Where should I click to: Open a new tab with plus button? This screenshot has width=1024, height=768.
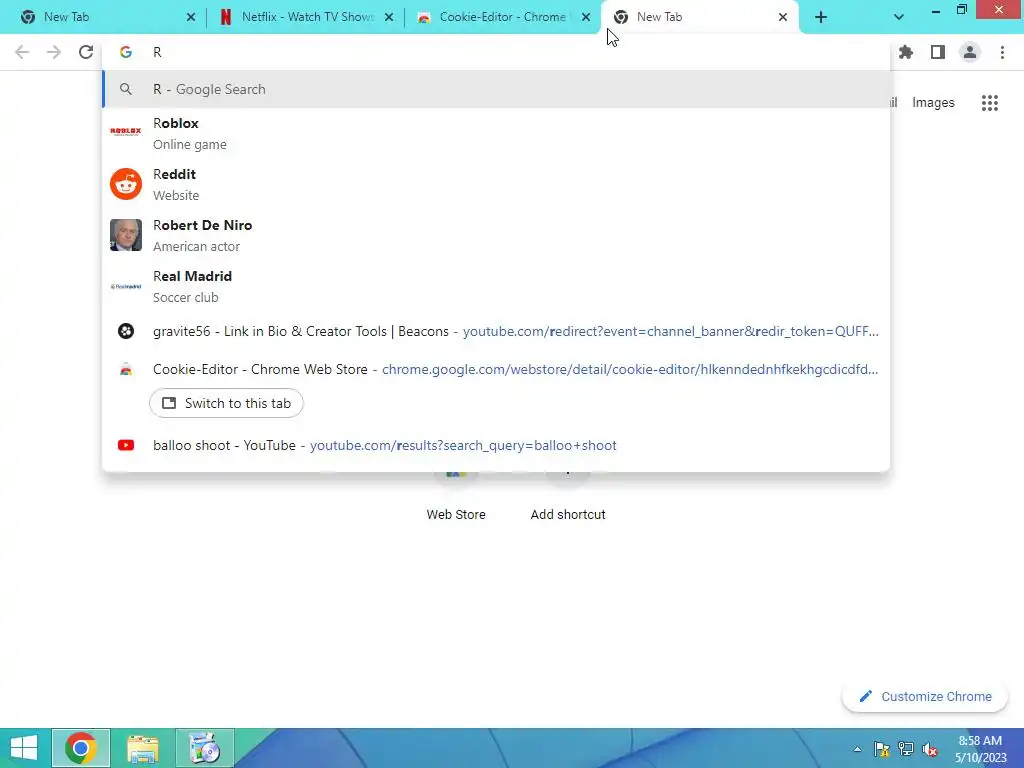pyautogui.click(x=821, y=18)
